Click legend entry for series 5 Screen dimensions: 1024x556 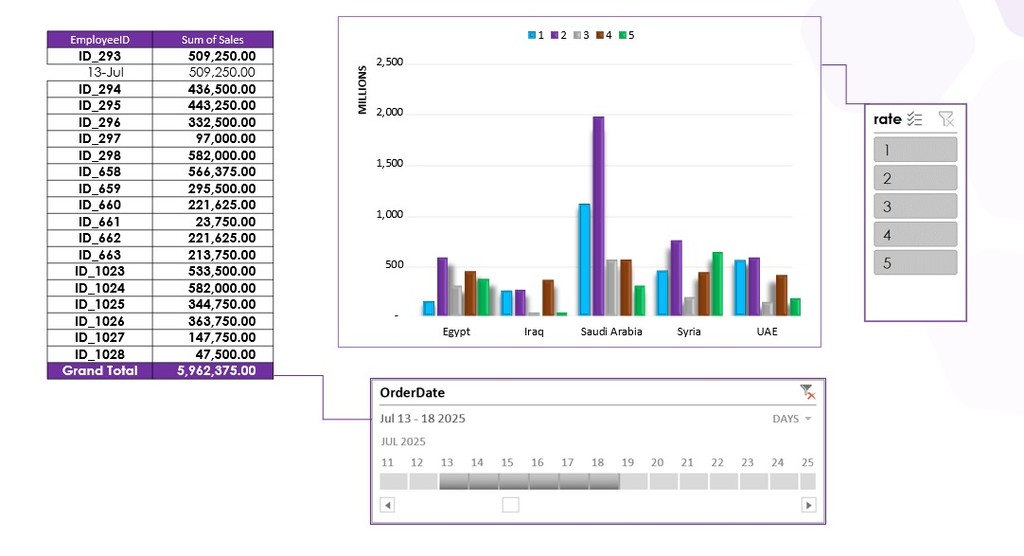[627, 35]
